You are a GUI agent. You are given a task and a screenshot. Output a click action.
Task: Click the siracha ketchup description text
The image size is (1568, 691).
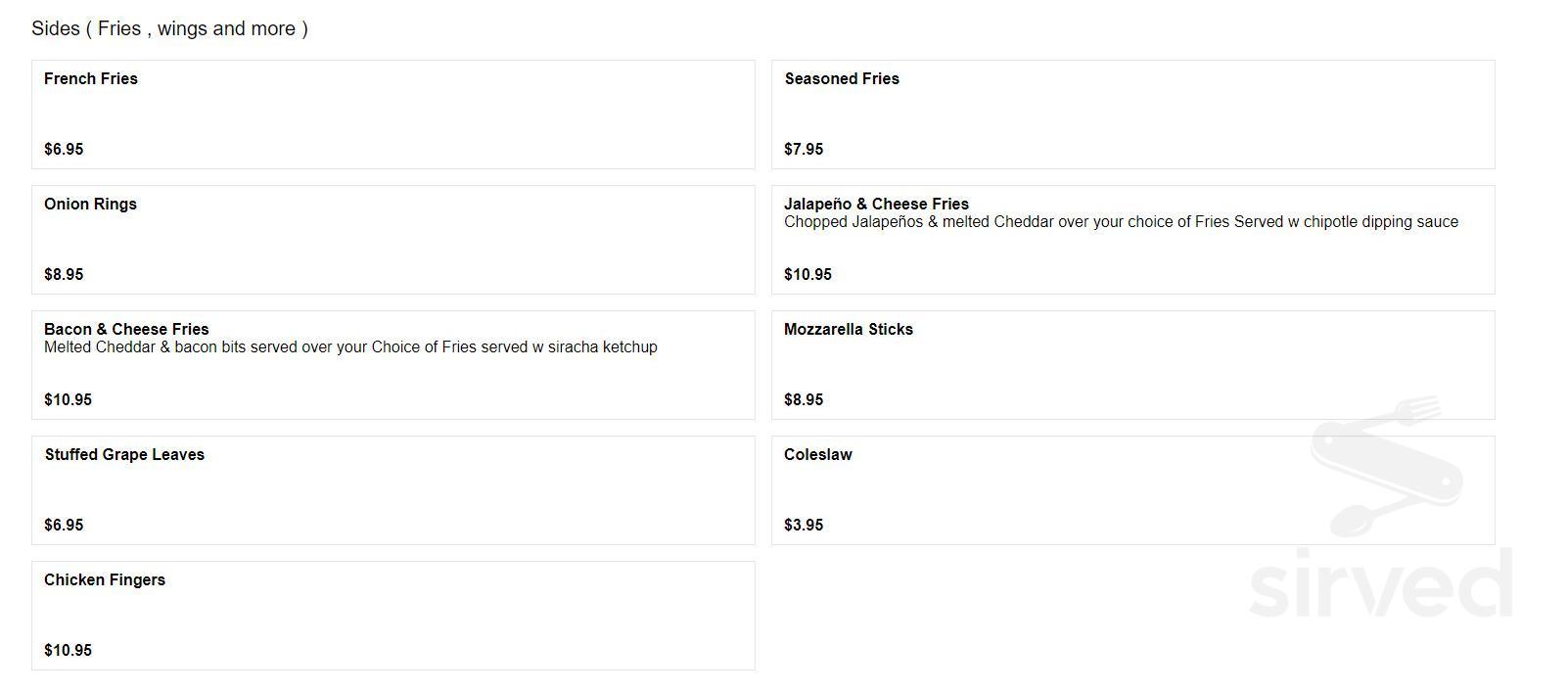(x=350, y=347)
